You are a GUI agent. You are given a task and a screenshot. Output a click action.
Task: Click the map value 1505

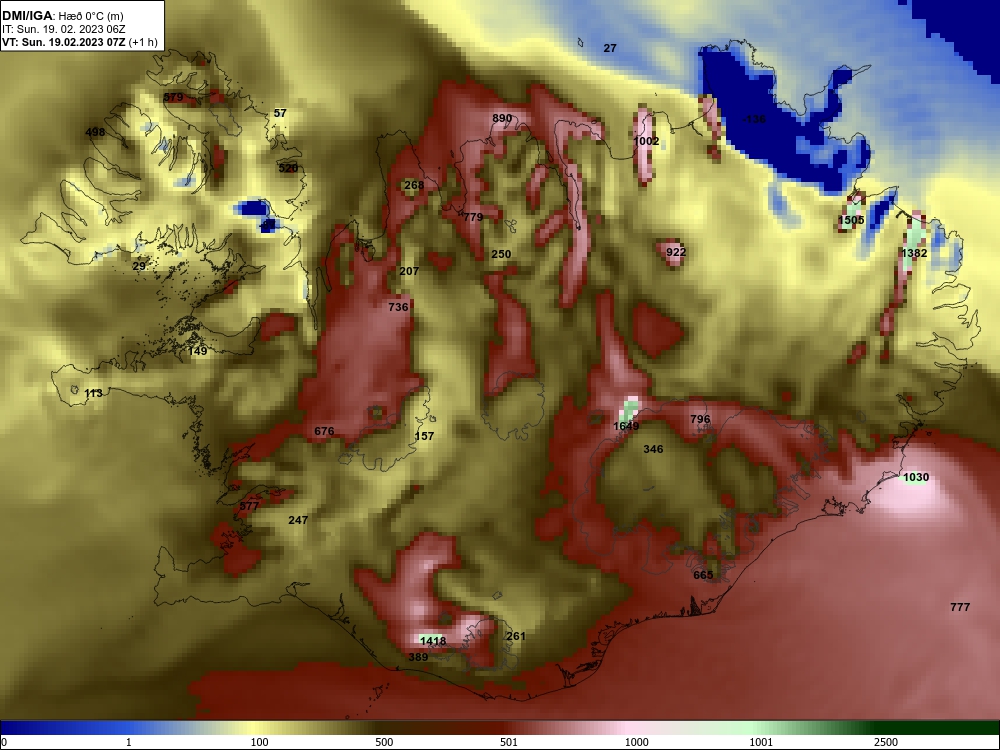pos(851,220)
